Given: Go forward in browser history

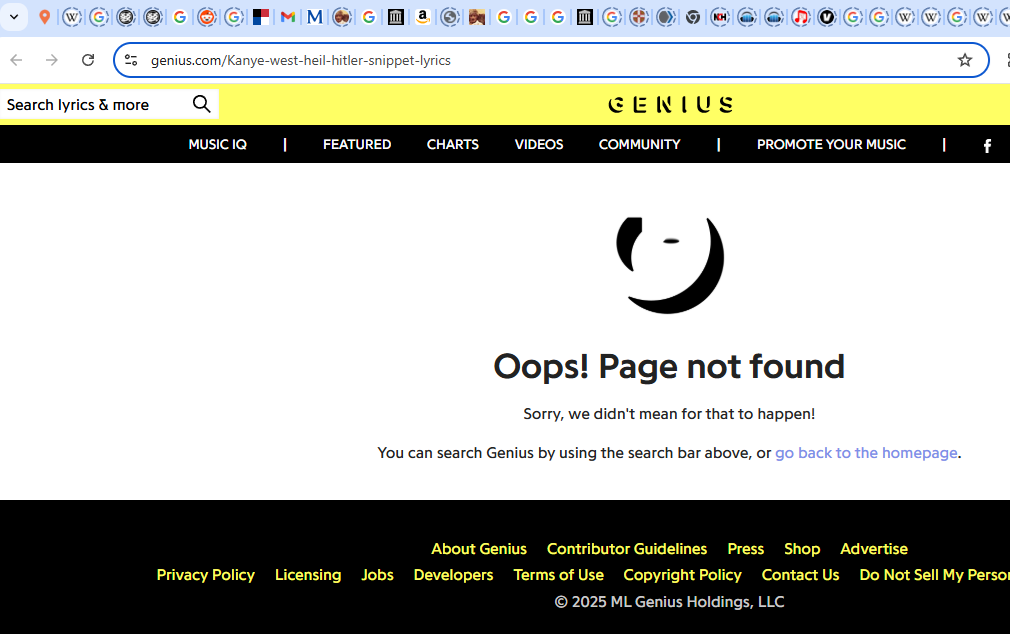Looking at the screenshot, I should tap(52, 60).
